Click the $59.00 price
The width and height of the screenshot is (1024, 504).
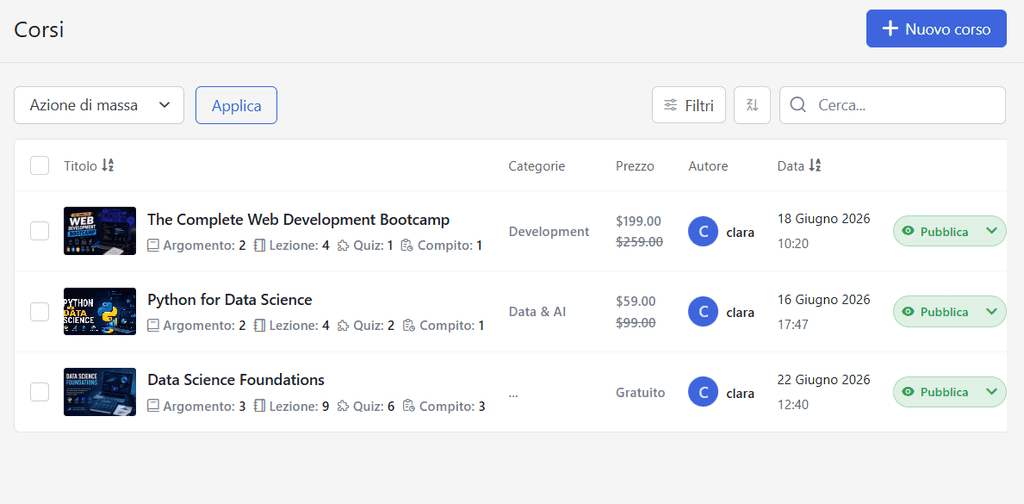coord(635,302)
